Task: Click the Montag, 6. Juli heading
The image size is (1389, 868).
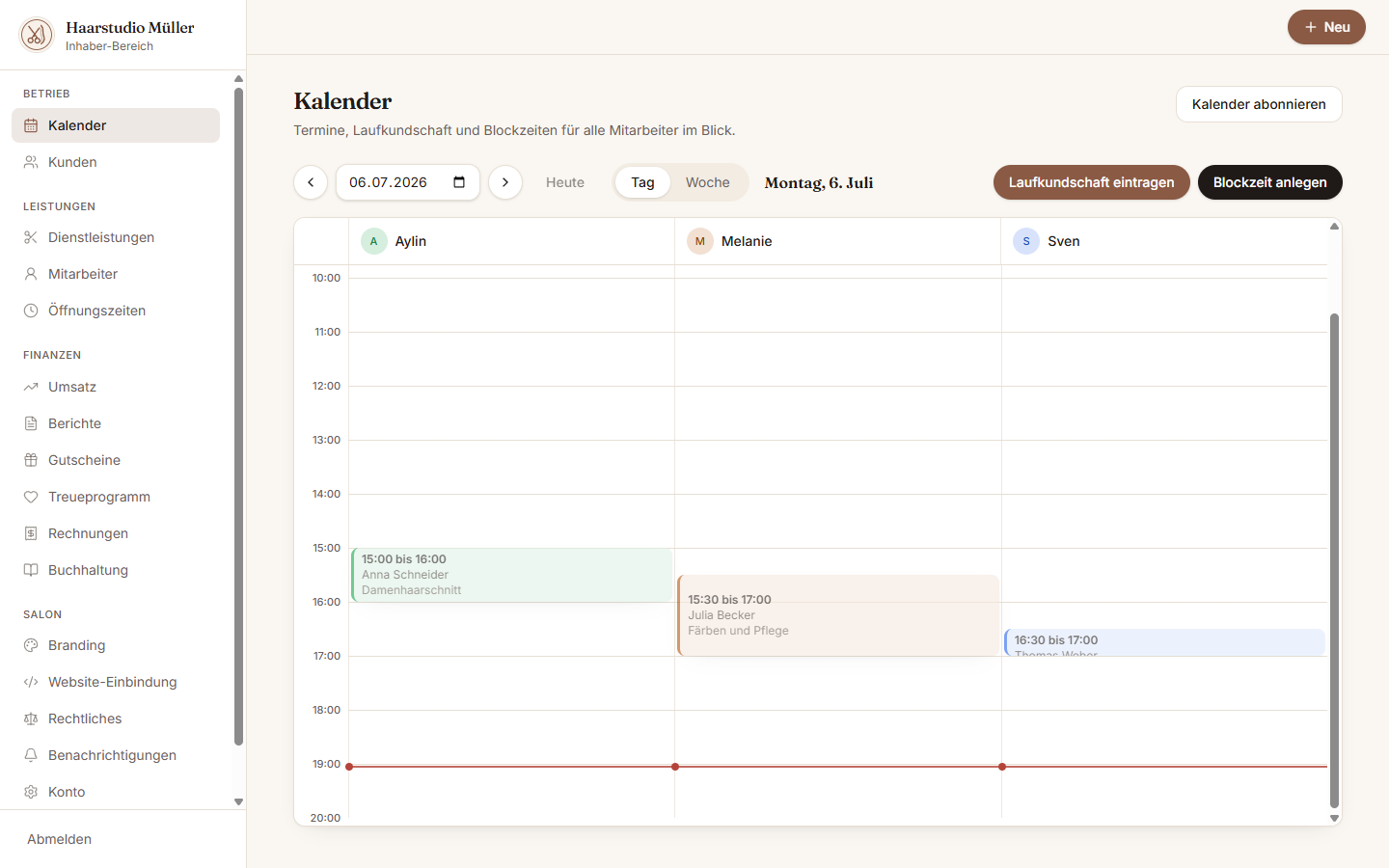Action: tap(819, 182)
